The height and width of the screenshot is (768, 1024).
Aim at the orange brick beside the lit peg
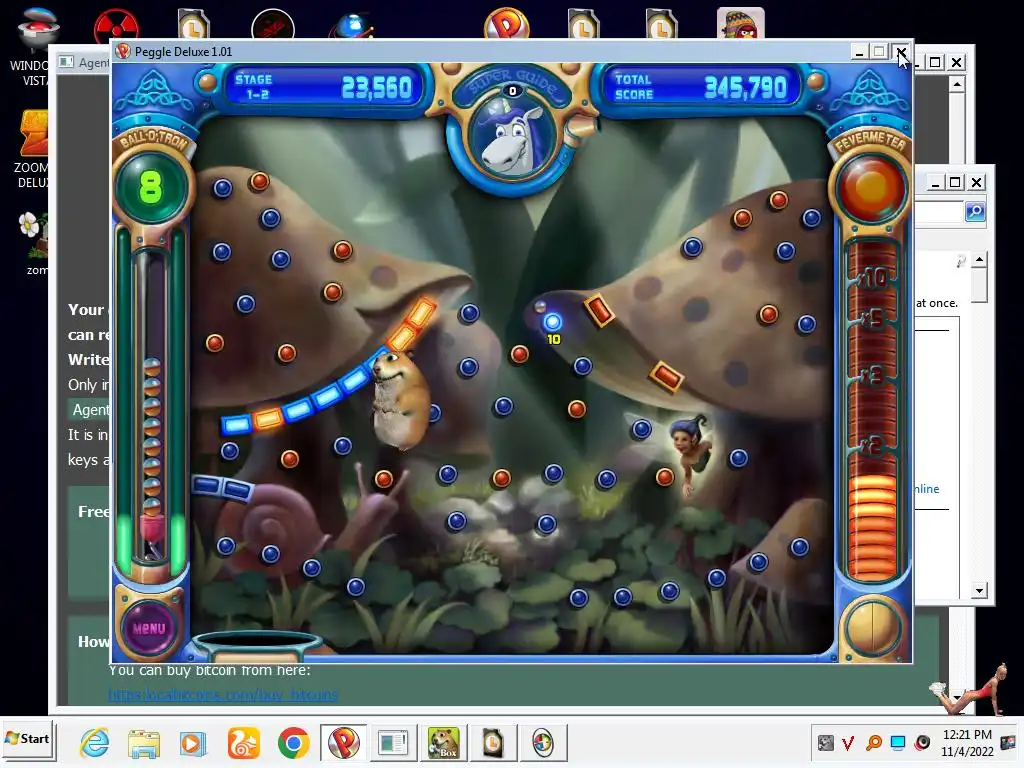pos(599,310)
